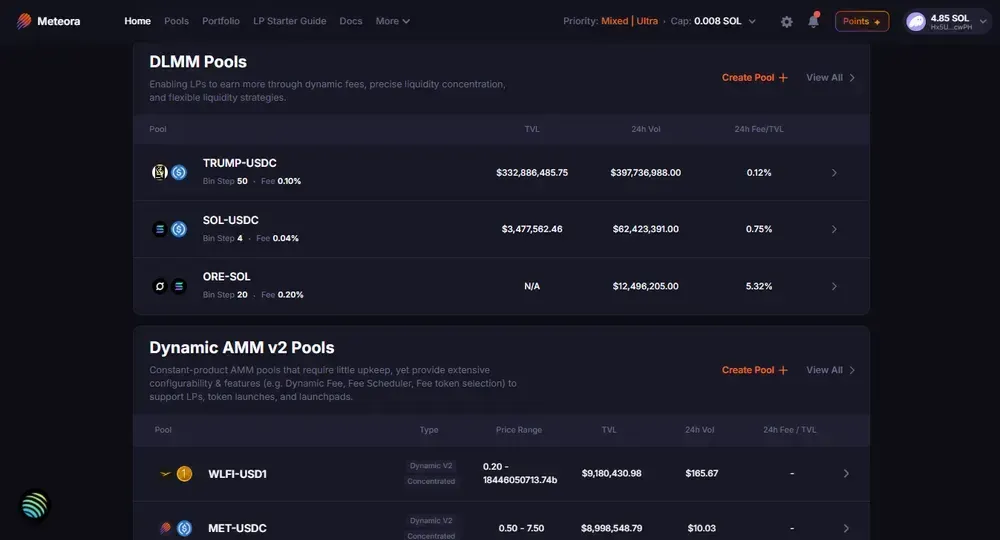Click plus icon beside Dynamic AMM Create Pool
The width and height of the screenshot is (1000, 540).
pyautogui.click(x=783, y=370)
